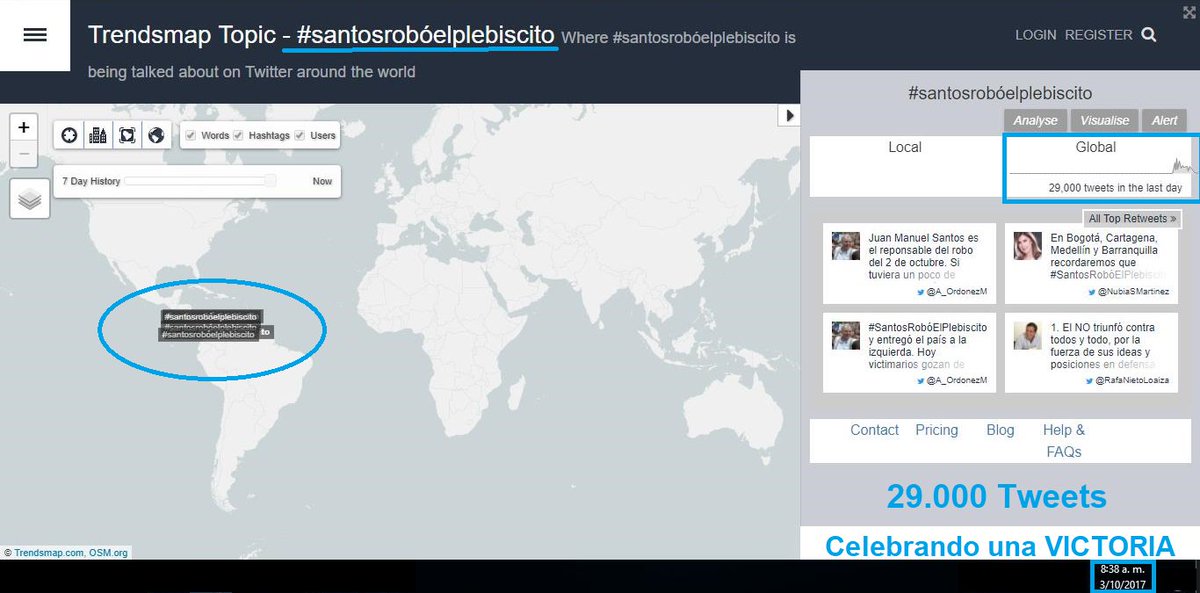
Task: Open the hamburger main menu
Action: [x=35, y=35]
